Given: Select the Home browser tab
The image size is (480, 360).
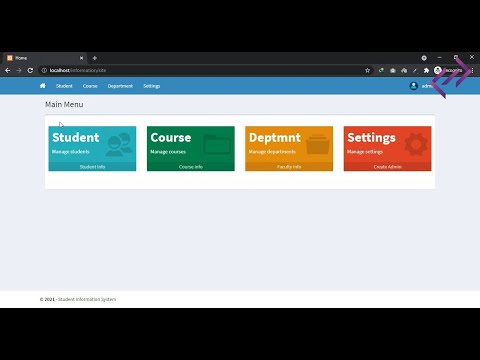Looking at the screenshot, I should point(45,58).
